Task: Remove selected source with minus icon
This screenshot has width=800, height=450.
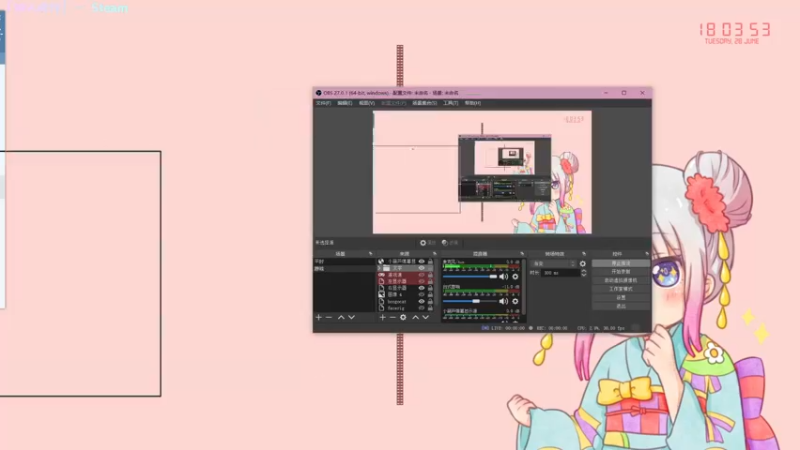Action: tap(393, 317)
